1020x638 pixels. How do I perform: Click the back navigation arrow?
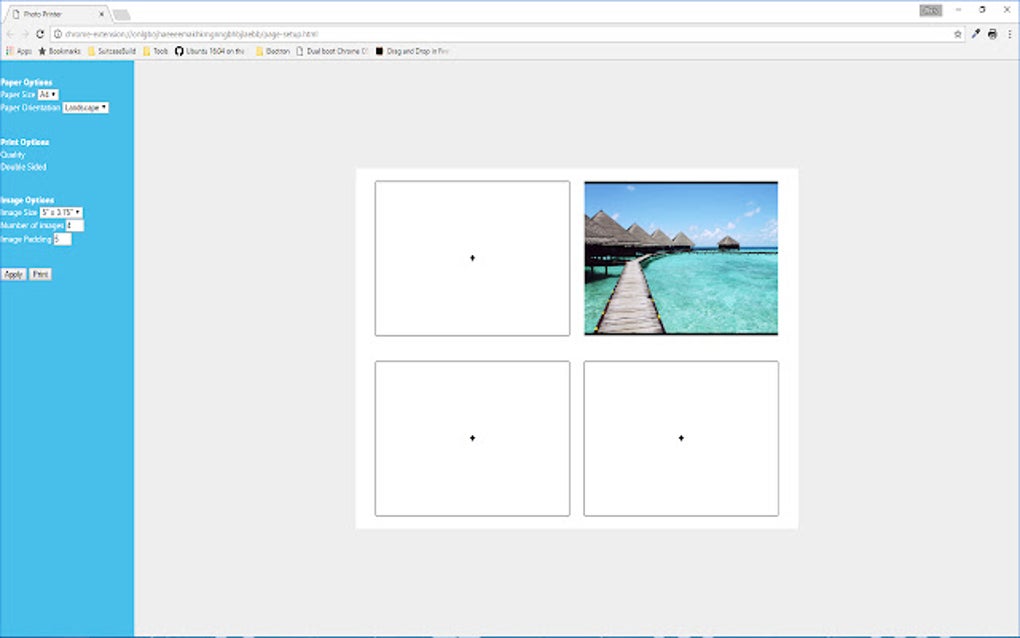[x=8, y=33]
